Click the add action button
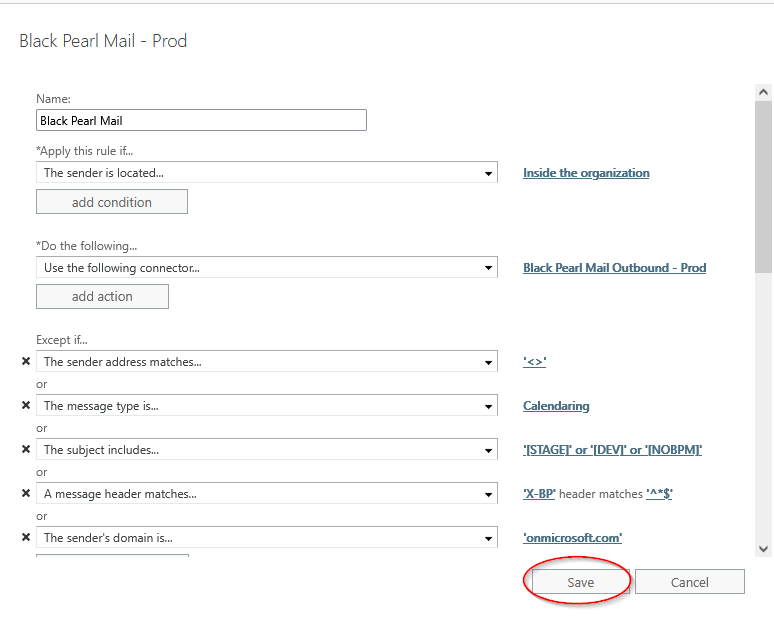The height and width of the screenshot is (621, 774). 102,297
